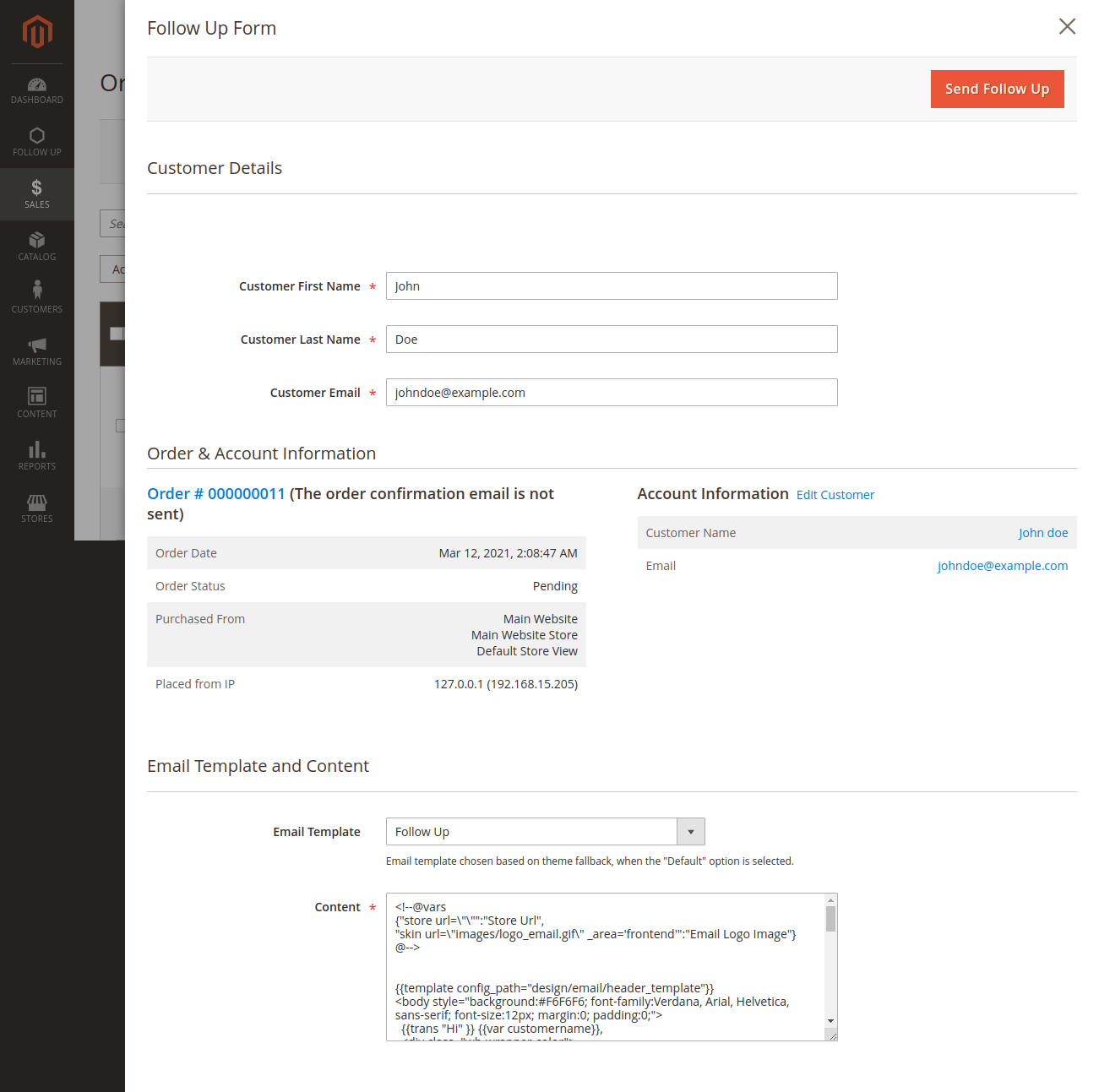Click the johndoe@example.com email link
1099x1092 pixels.
click(1002, 565)
